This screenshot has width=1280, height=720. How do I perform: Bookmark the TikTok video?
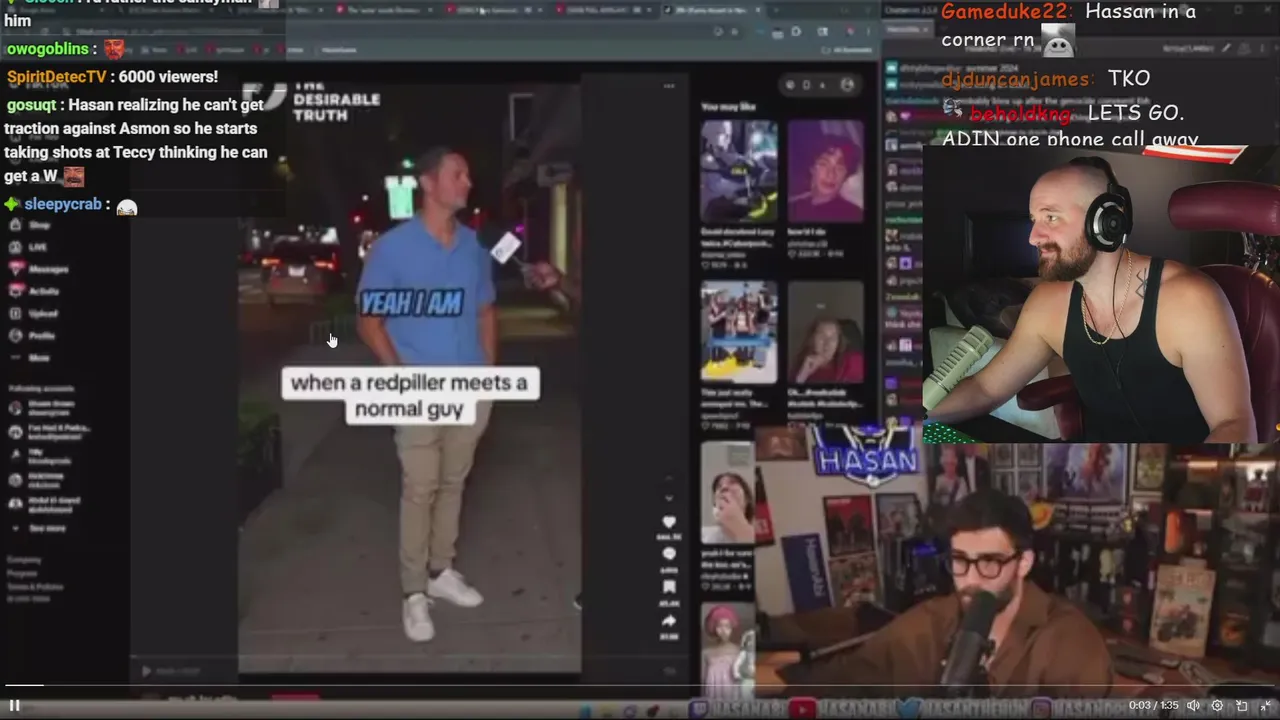pos(669,587)
